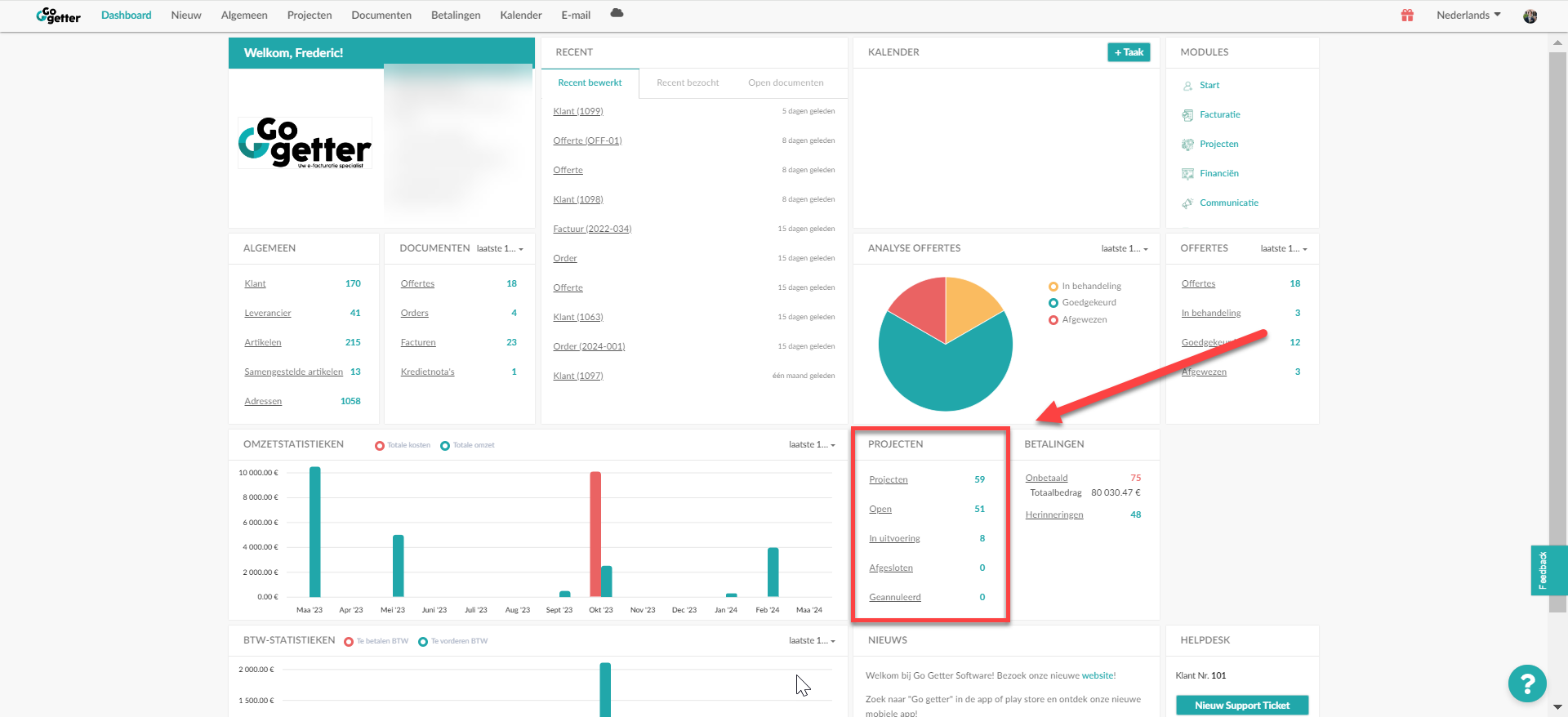
Task: Open Artikelen link
Action: pyautogui.click(x=263, y=343)
